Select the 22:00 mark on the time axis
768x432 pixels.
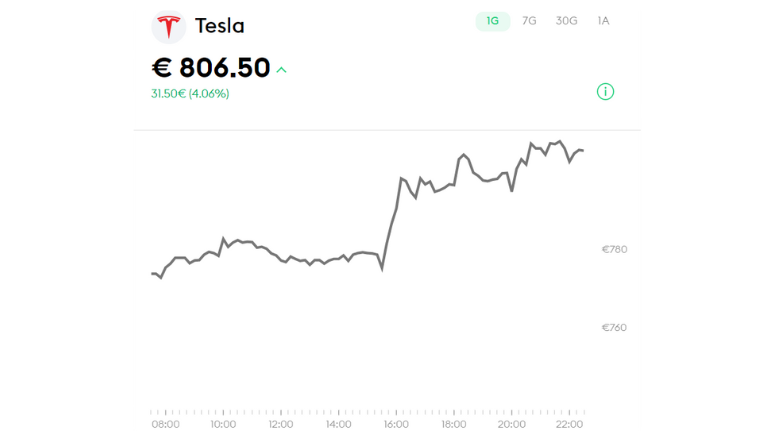point(569,424)
